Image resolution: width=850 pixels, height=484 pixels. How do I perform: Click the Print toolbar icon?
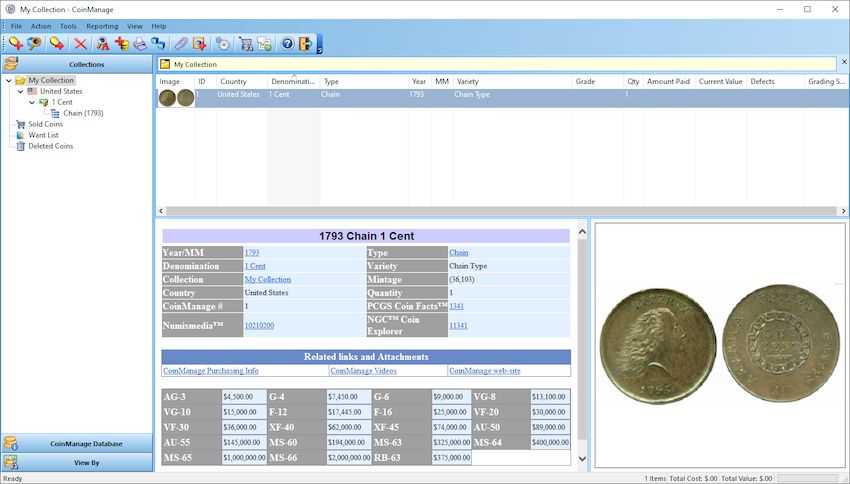(x=140, y=44)
